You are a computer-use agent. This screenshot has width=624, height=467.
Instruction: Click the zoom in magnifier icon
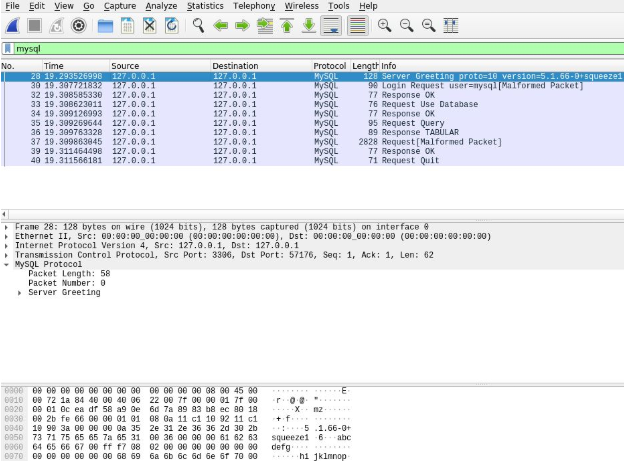click(385, 25)
